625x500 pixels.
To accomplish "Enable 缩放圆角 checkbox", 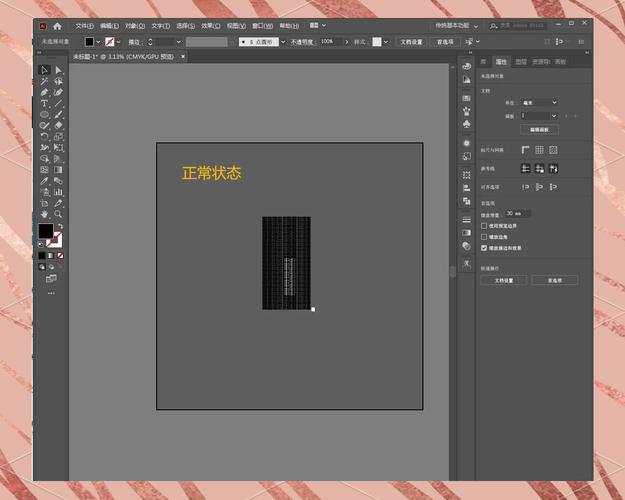I will pyautogui.click(x=485, y=236).
